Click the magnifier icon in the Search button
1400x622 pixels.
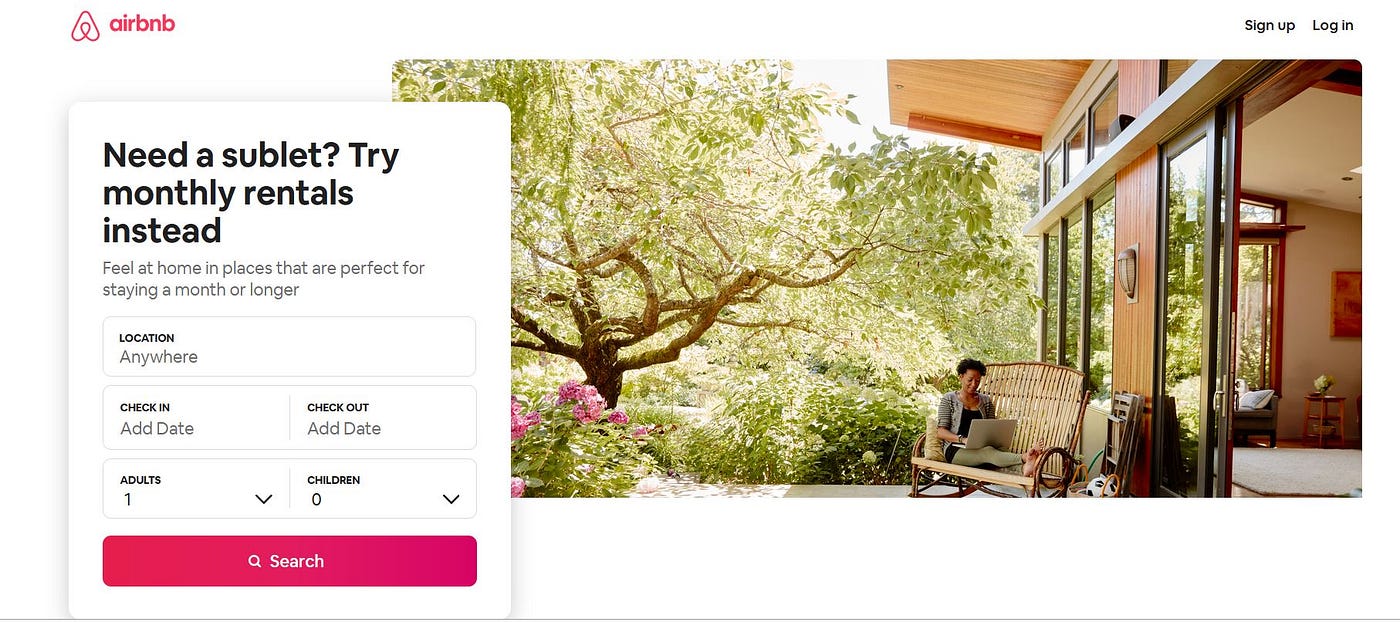pos(255,562)
